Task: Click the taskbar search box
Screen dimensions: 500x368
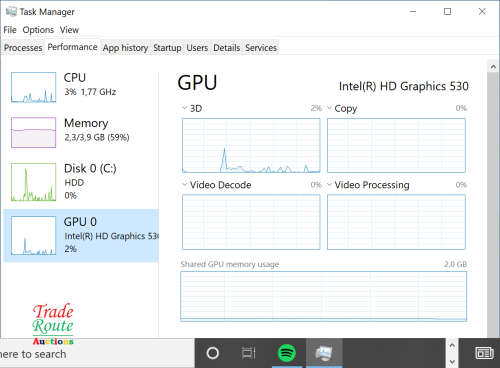Action: click(97, 354)
